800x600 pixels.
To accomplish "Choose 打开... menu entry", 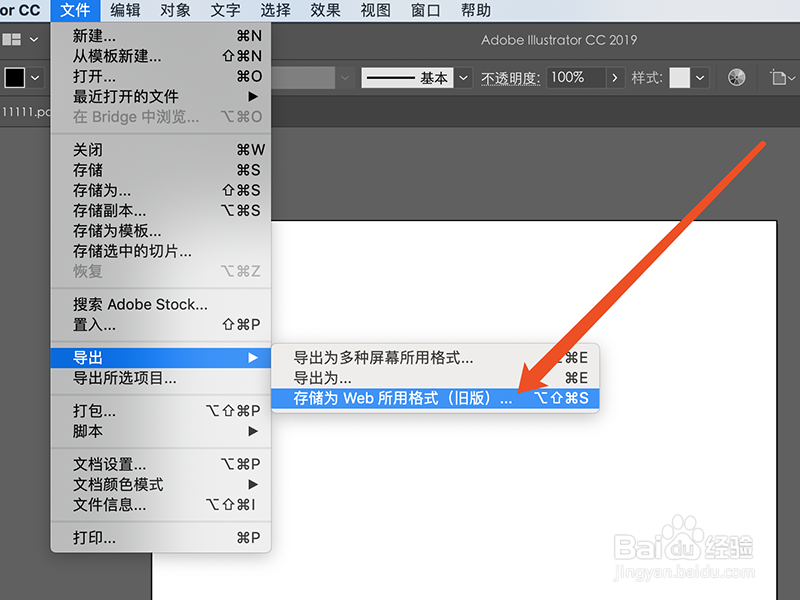I will (161, 77).
